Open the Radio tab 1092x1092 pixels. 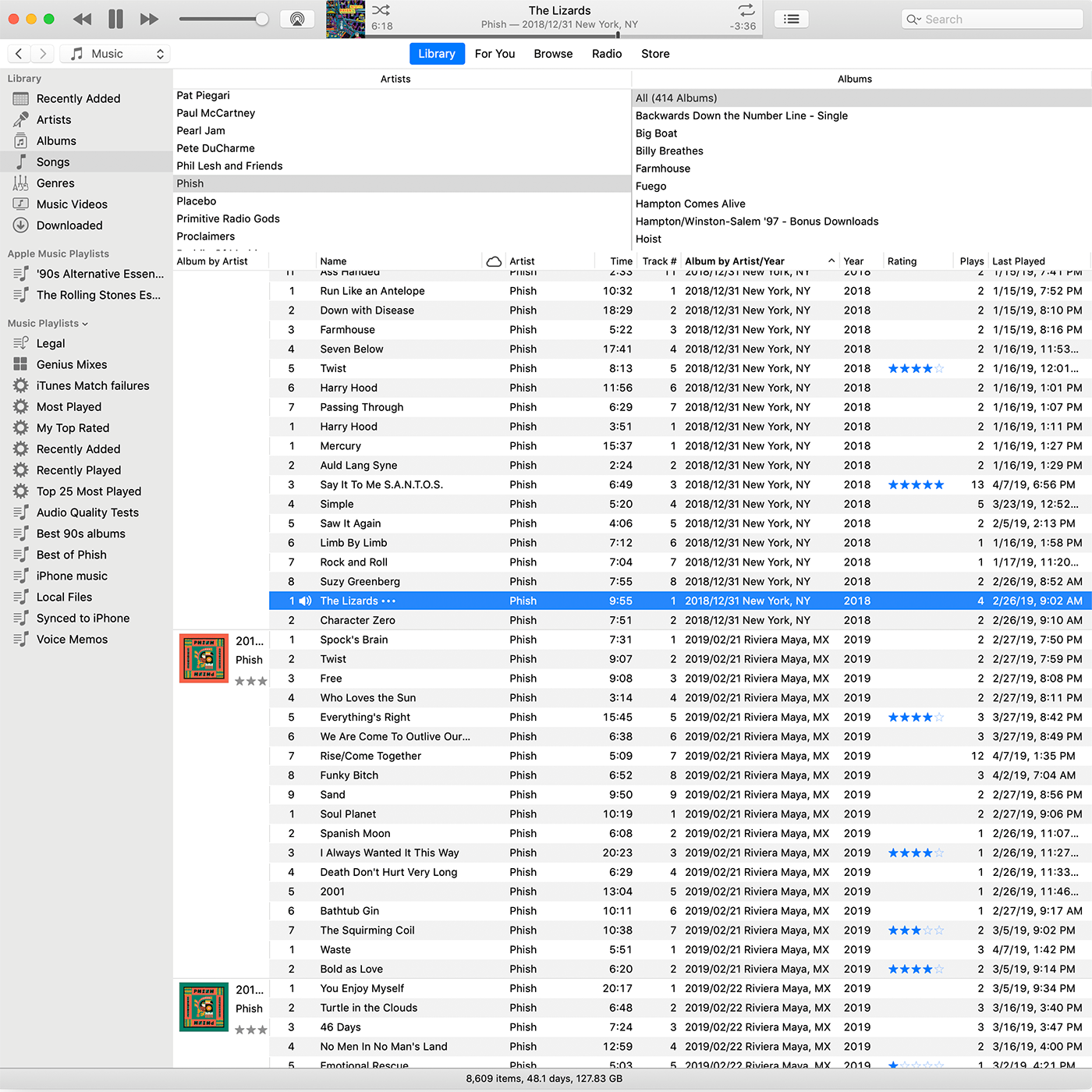pos(607,54)
